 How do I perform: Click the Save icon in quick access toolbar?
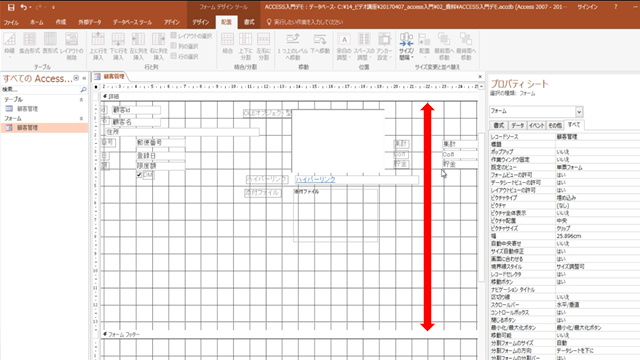[x=11, y=7]
